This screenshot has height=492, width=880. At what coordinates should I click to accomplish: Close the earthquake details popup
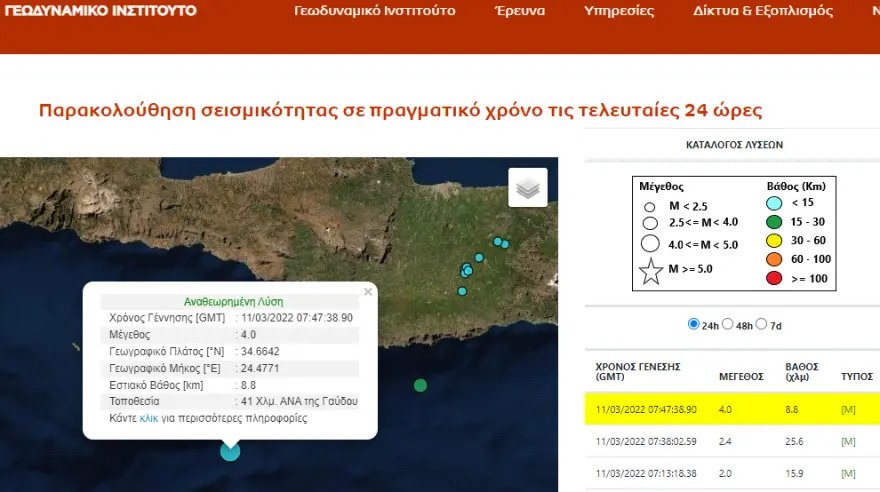coord(368,292)
